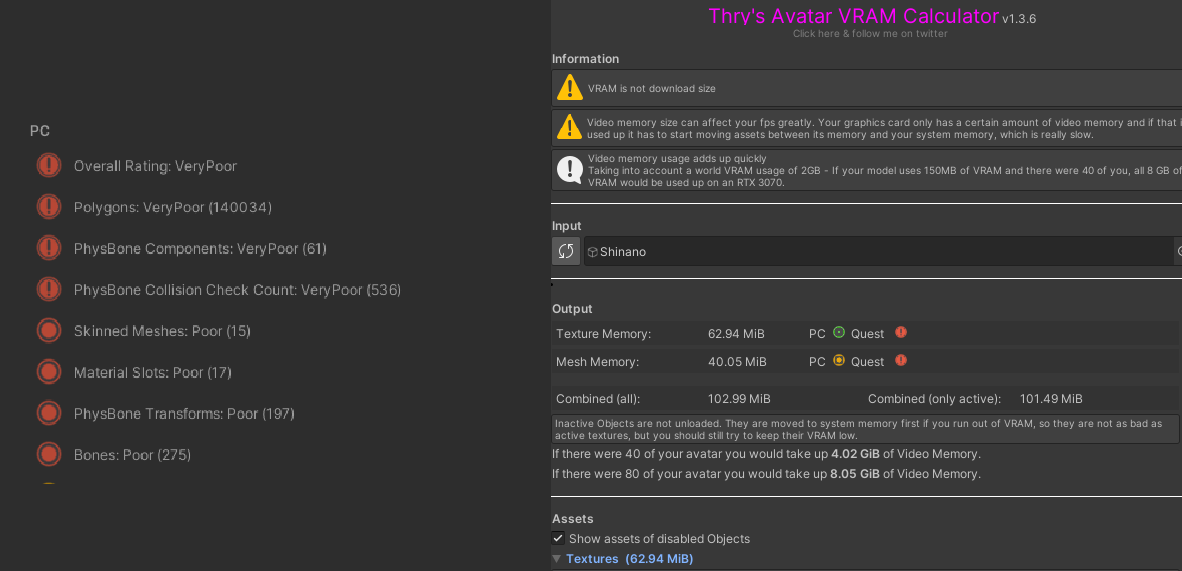This screenshot has height=571, width=1182.
Task: Click the warning triangle beside VRAM is not download size
Action: click(x=570, y=87)
